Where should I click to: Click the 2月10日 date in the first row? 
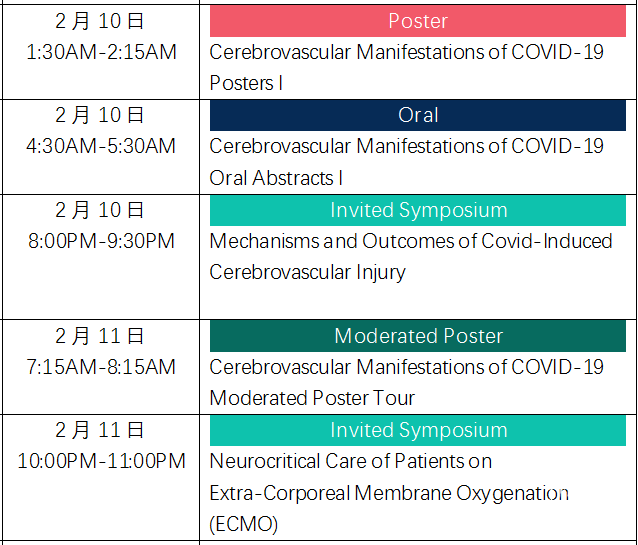point(100,21)
